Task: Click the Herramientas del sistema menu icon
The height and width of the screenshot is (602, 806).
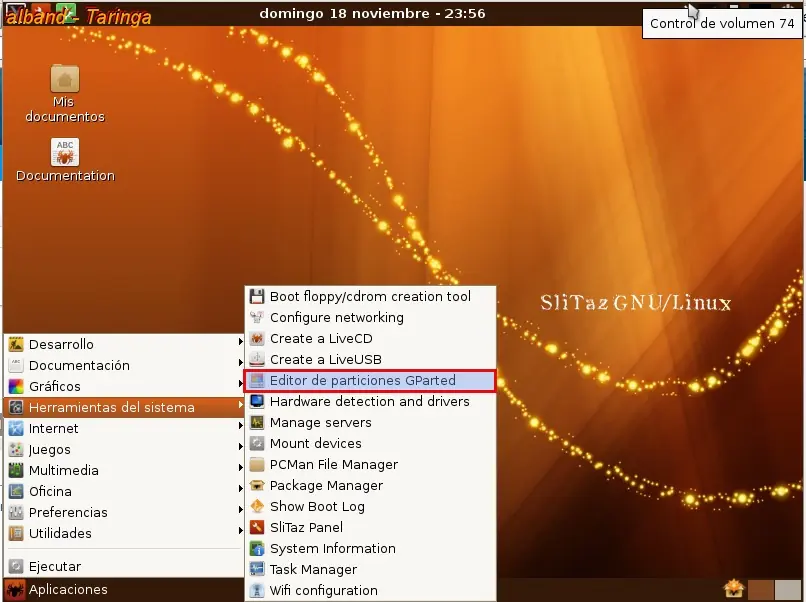Action: point(16,408)
